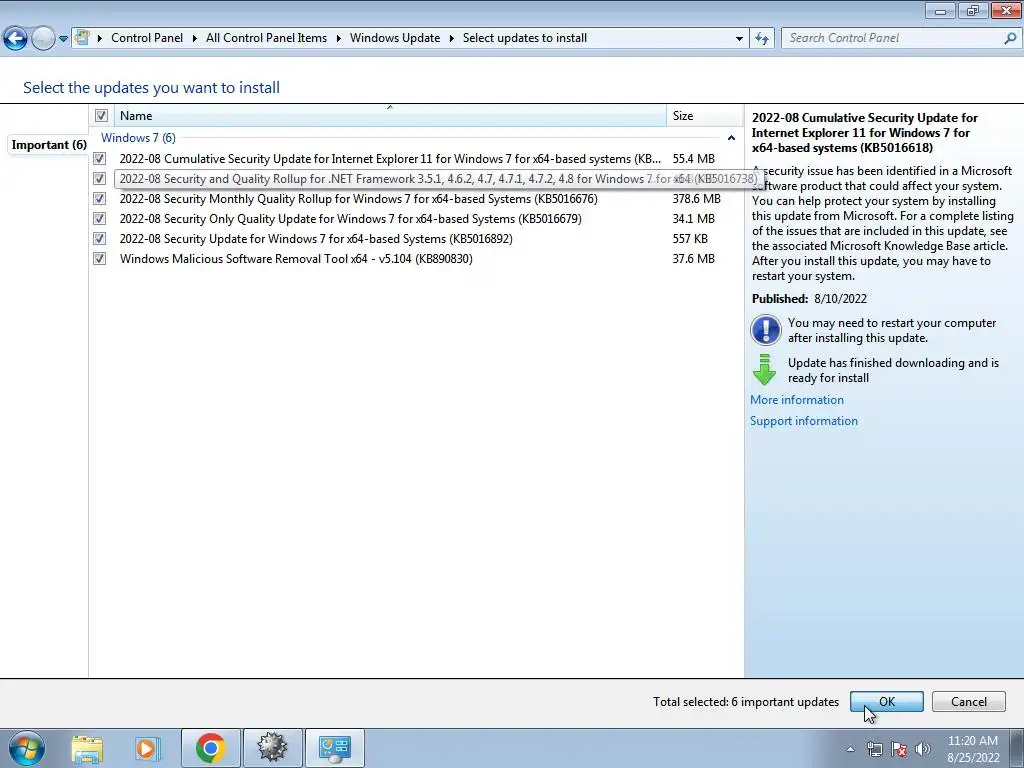Click the Windows 7 (6) group label
Viewport: 1024px width, 768px height.
[x=138, y=138]
